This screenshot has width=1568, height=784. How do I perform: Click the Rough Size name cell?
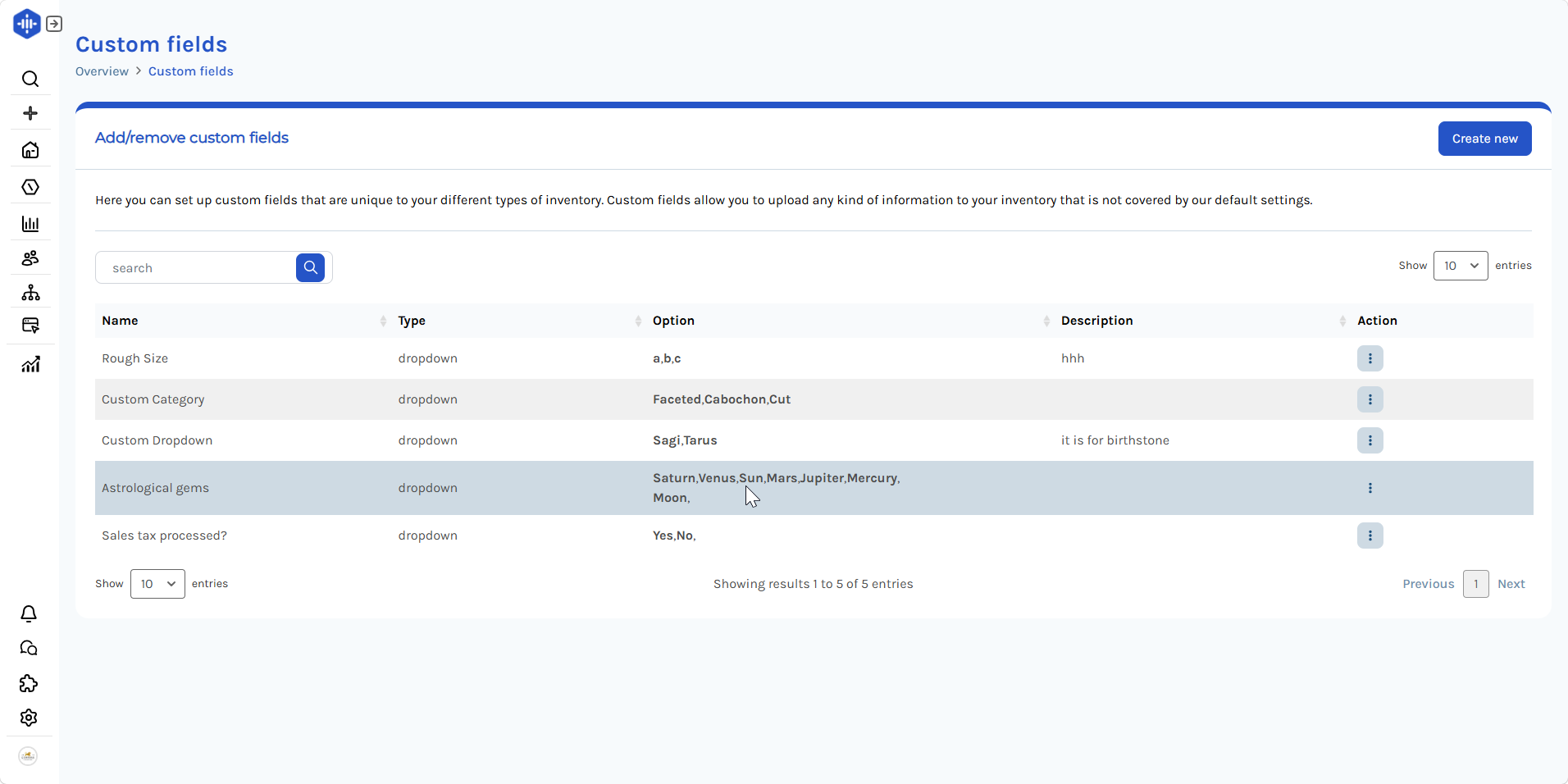coord(134,358)
